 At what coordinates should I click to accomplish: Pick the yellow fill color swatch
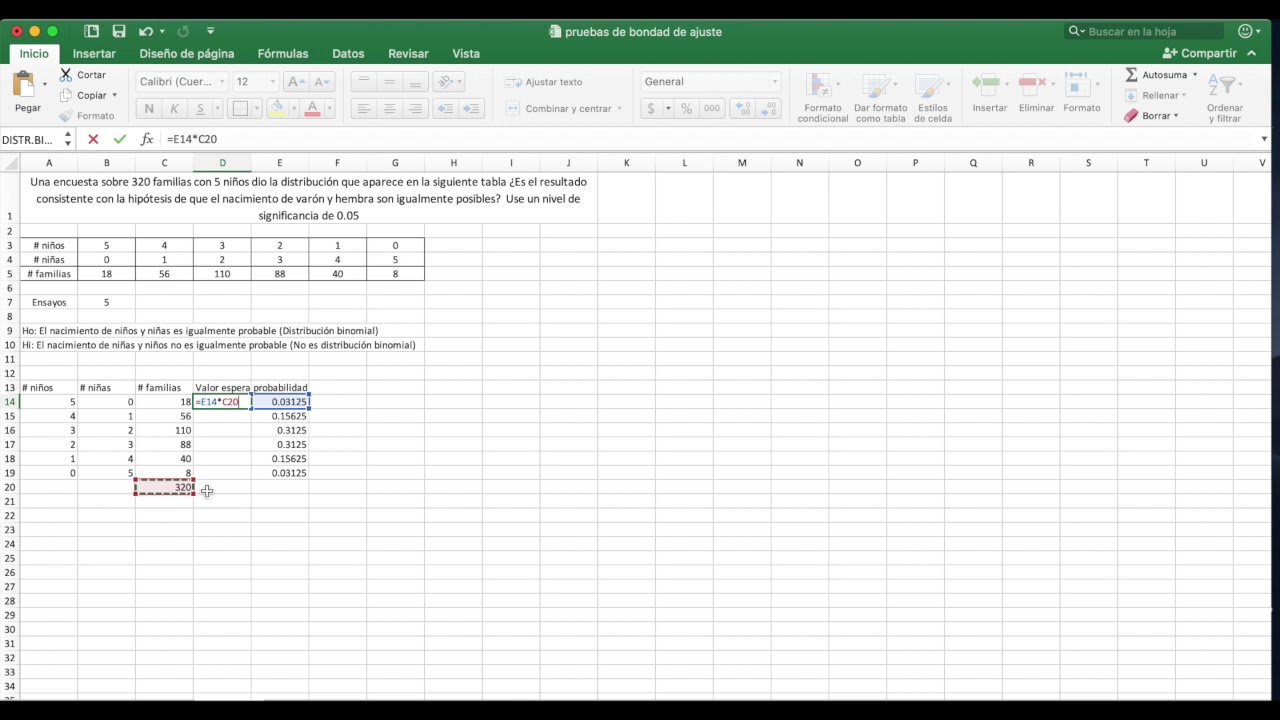277,108
